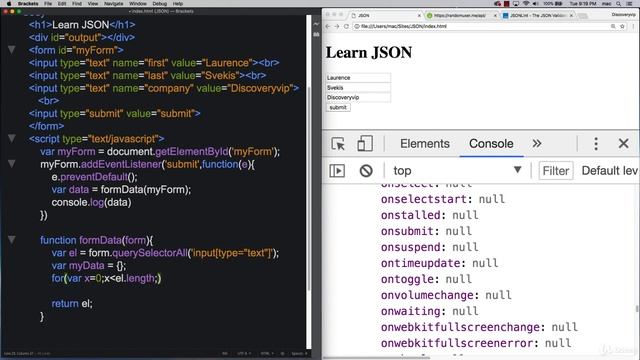Bookmark the page with the star icon
Image resolution: width=640 pixels, height=360 pixels.
622,26
